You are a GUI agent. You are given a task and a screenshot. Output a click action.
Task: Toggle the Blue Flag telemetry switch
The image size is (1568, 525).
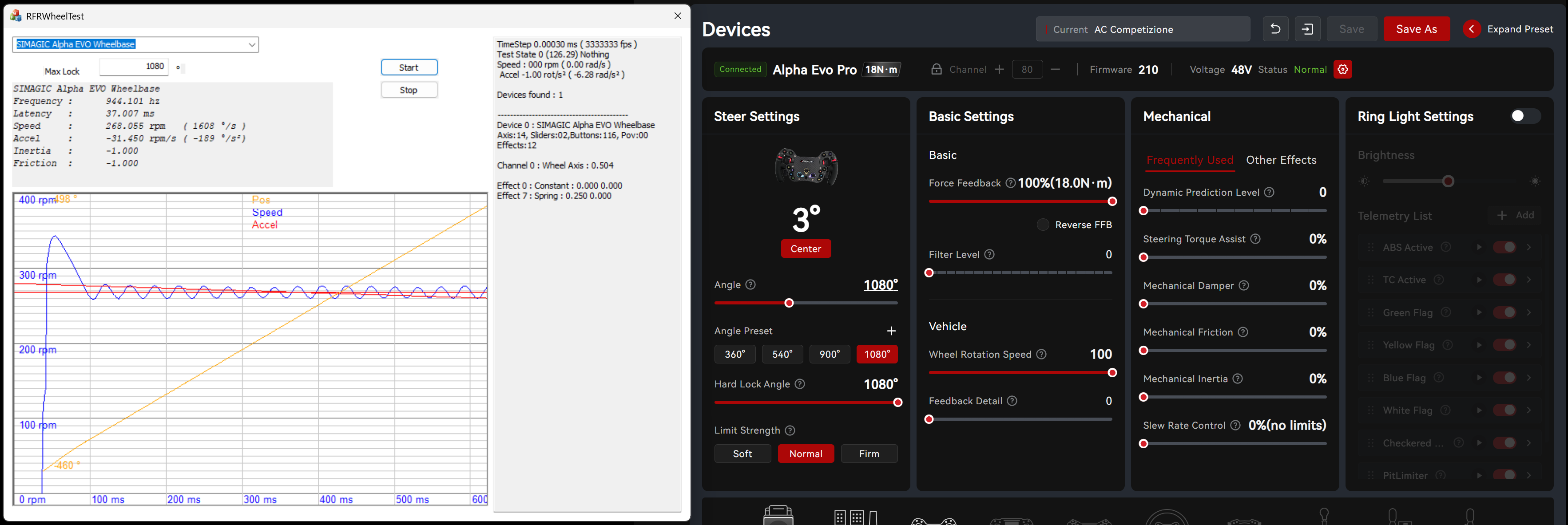(x=1504, y=378)
